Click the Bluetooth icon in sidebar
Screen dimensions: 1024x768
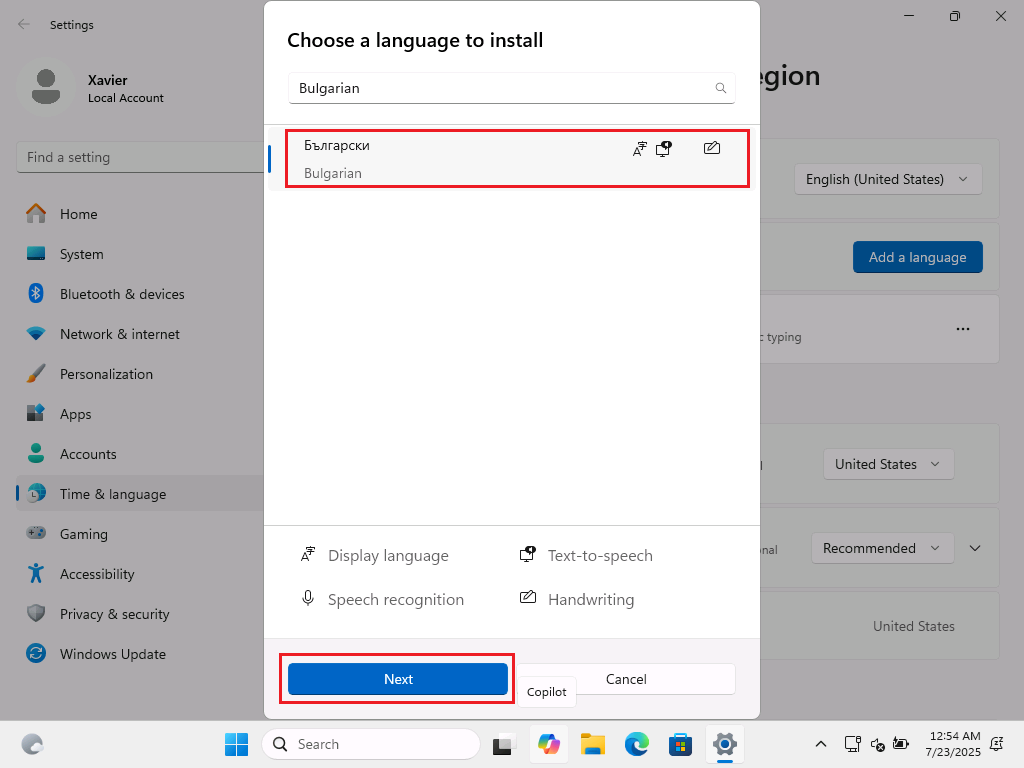click(x=36, y=293)
